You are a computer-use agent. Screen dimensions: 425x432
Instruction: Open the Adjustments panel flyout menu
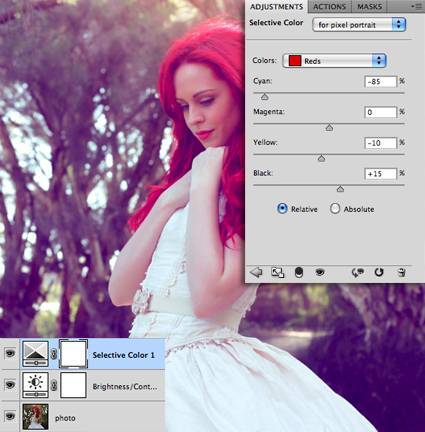coord(416,6)
